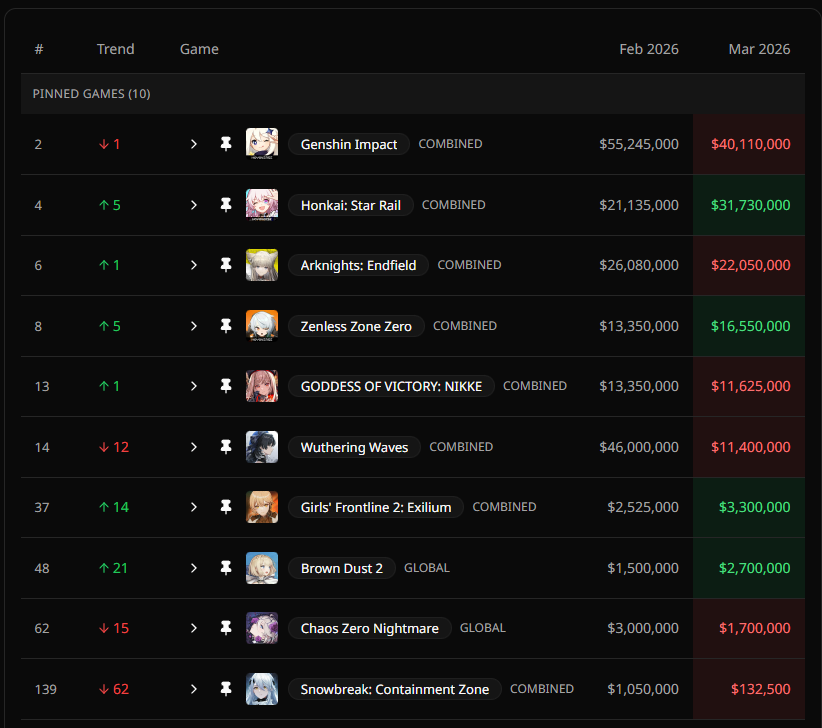Select the $55,245,000 February value
Screen dimensions: 822x728
(x=639, y=144)
